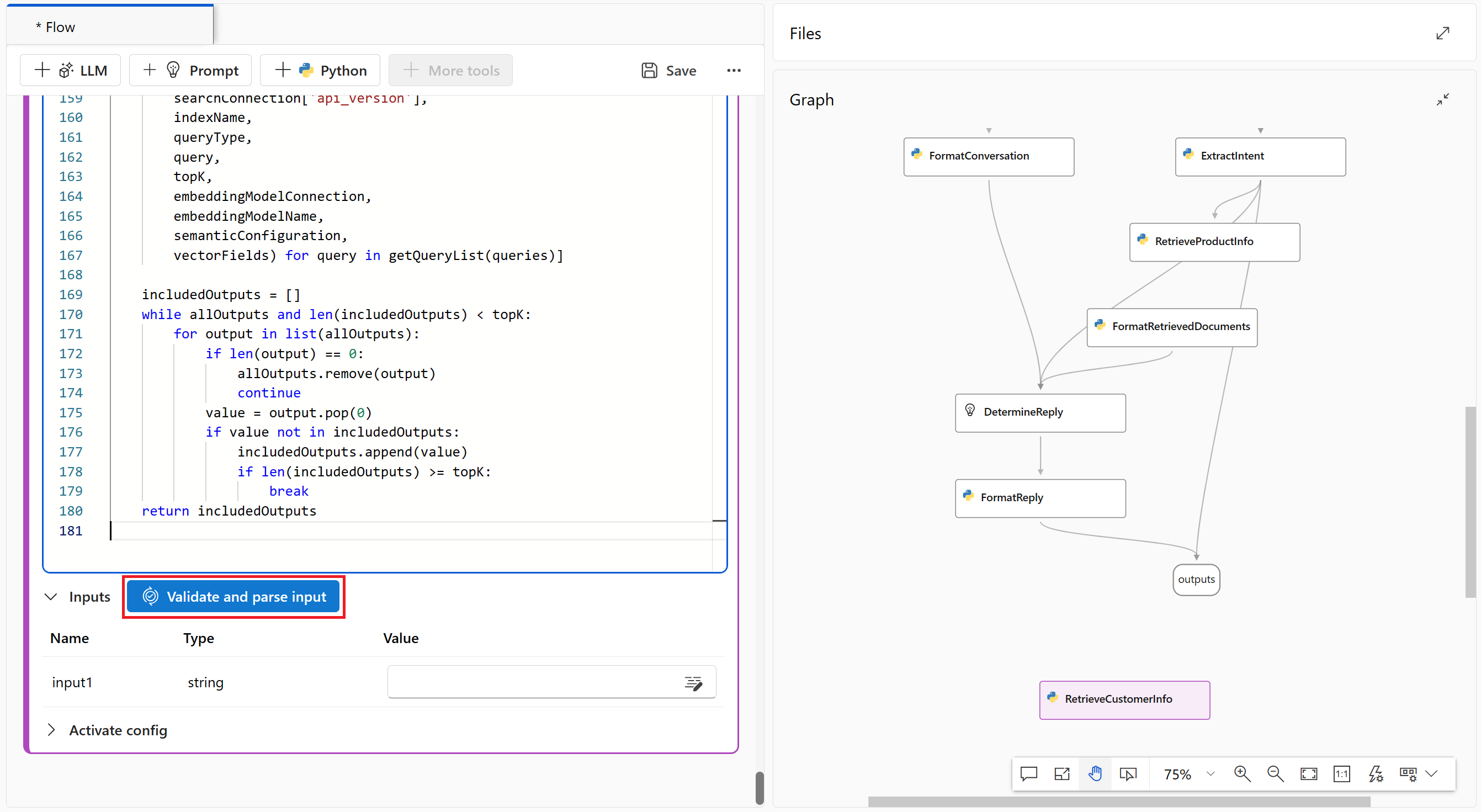Click line number 170 in the code editor
The height and width of the screenshot is (812, 1481).
(x=70, y=315)
